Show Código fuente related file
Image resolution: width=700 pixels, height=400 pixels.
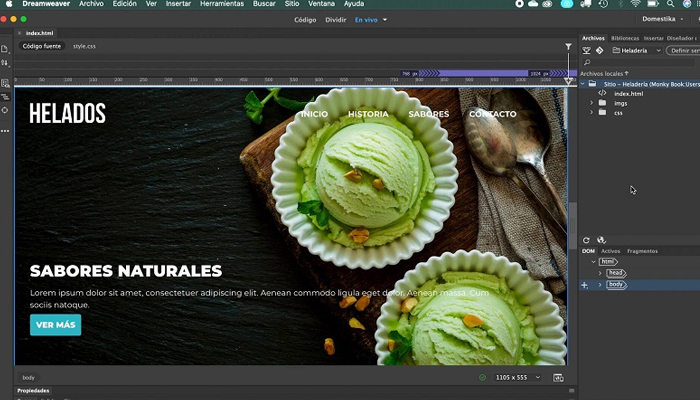(x=42, y=46)
